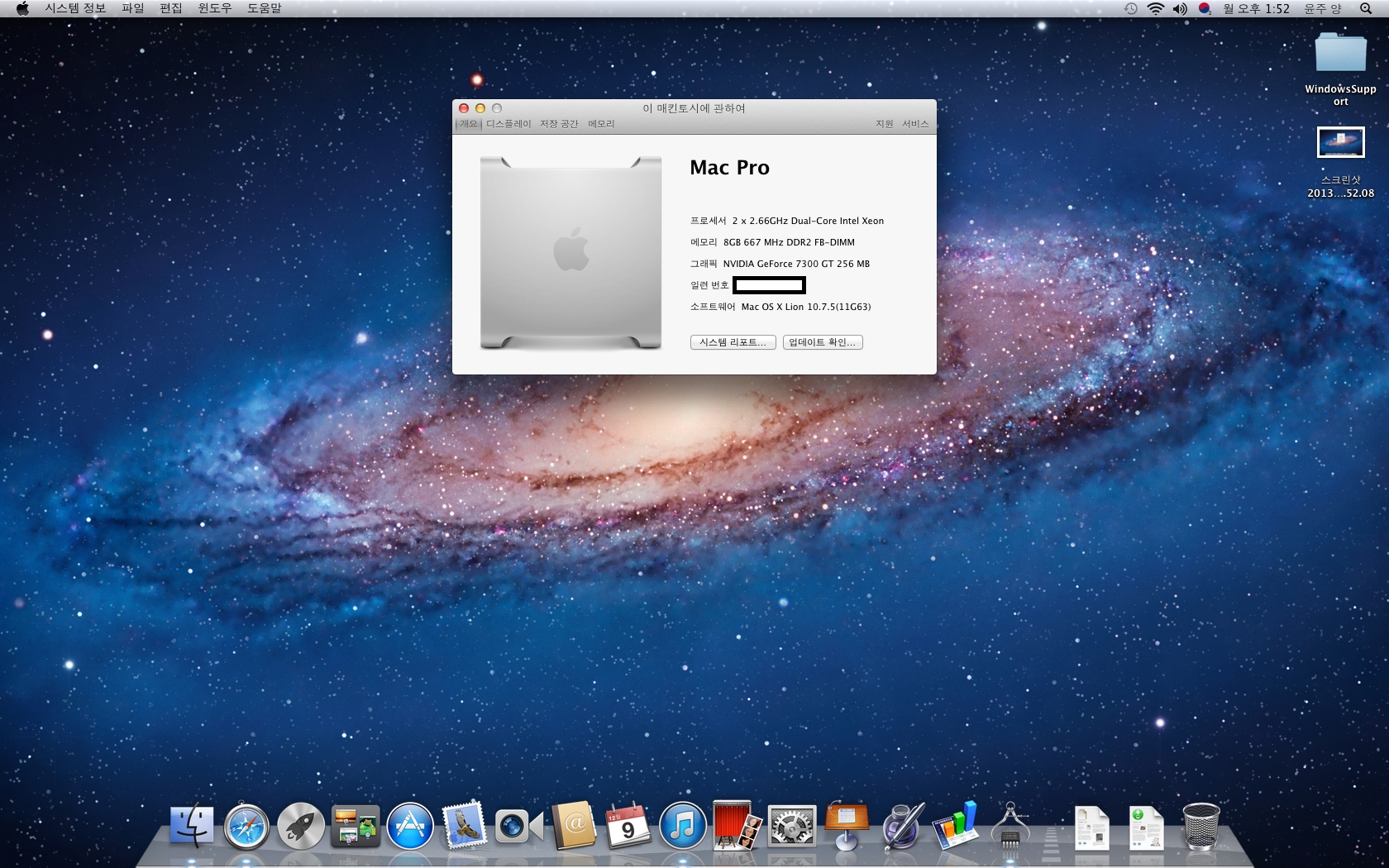The image size is (1389, 868).
Task: Open Spotlight search magnifier
Action: pyautogui.click(x=1365, y=8)
